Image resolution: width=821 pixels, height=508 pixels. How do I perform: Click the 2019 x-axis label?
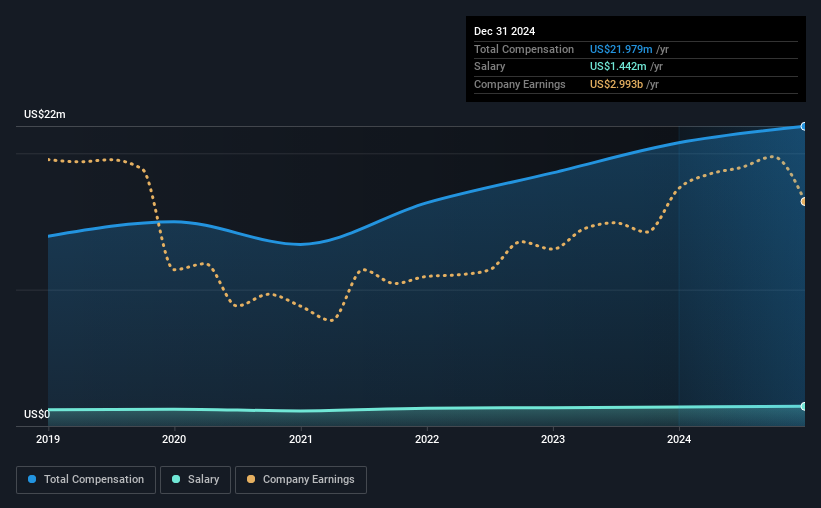pos(48,439)
